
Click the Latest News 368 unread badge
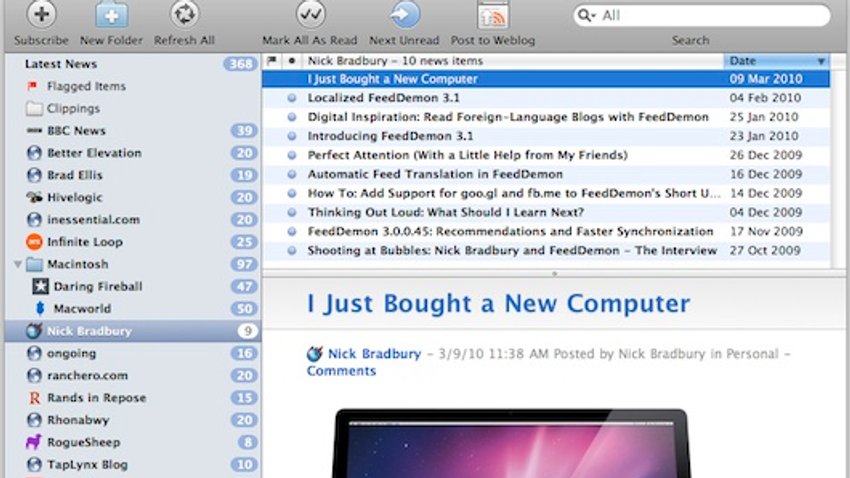[x=240, y=64]
